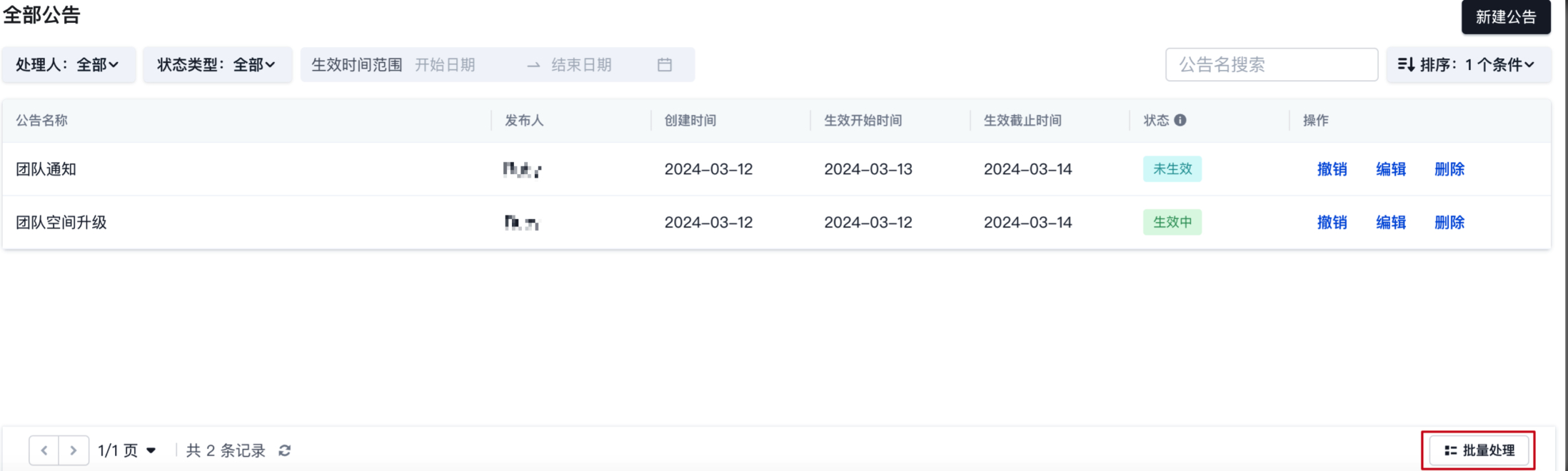The image size is (1568, 471).
Task: Click 编辑 for 团队空间升级
Action: pos(1390,223)
